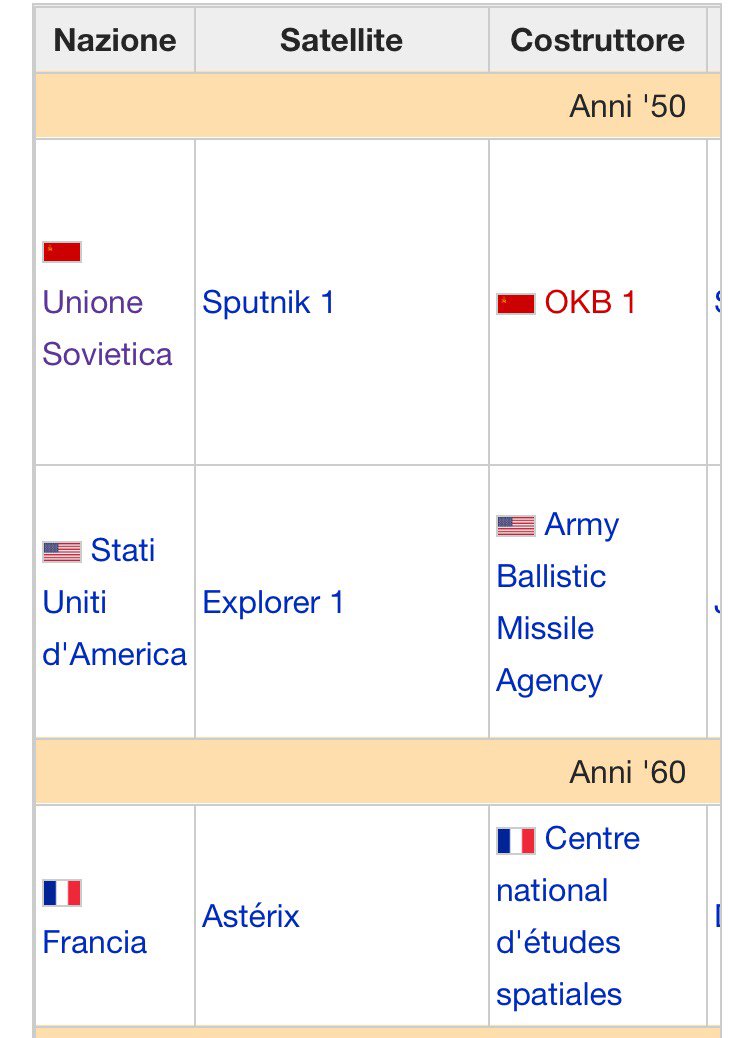Click the Satellite column header

tap(341, 40)
